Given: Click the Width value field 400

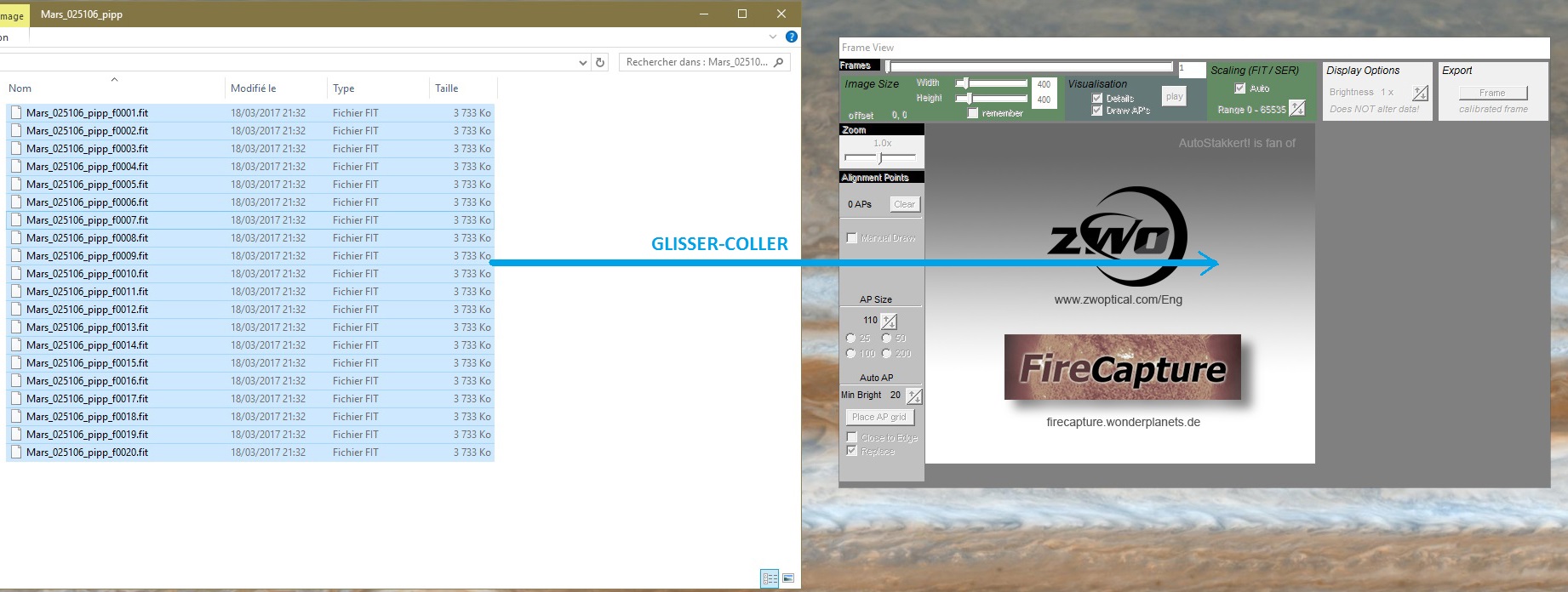Looking at the screenshot, I should click(1044, 84).
